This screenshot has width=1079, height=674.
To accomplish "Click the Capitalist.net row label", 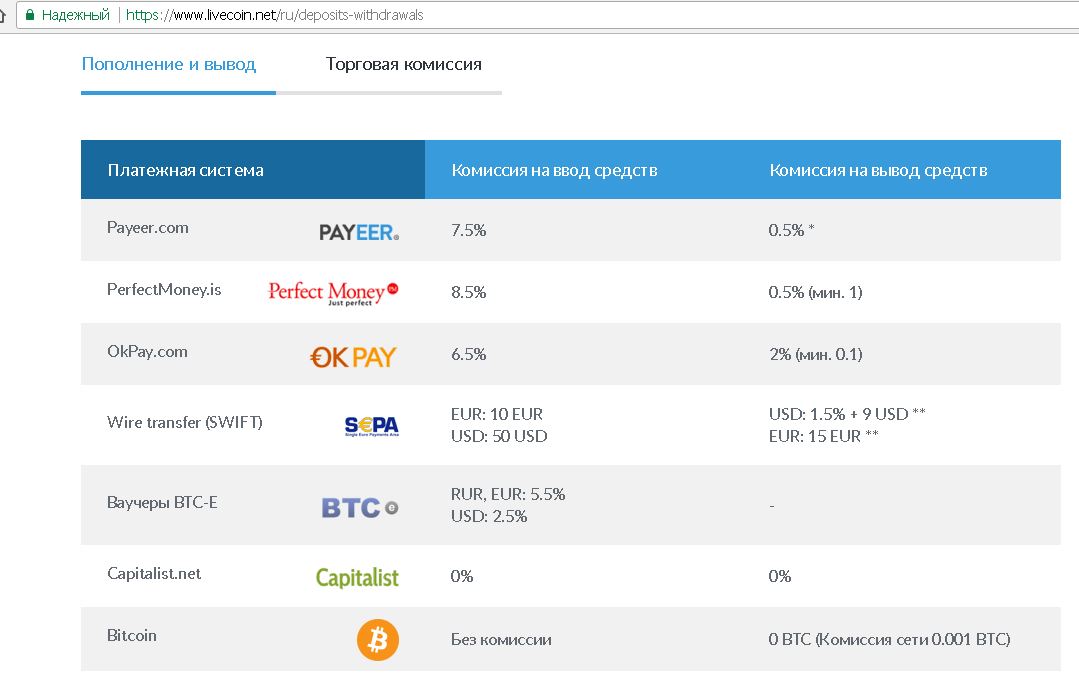I will pyautogui.click(x=154, y=574).
